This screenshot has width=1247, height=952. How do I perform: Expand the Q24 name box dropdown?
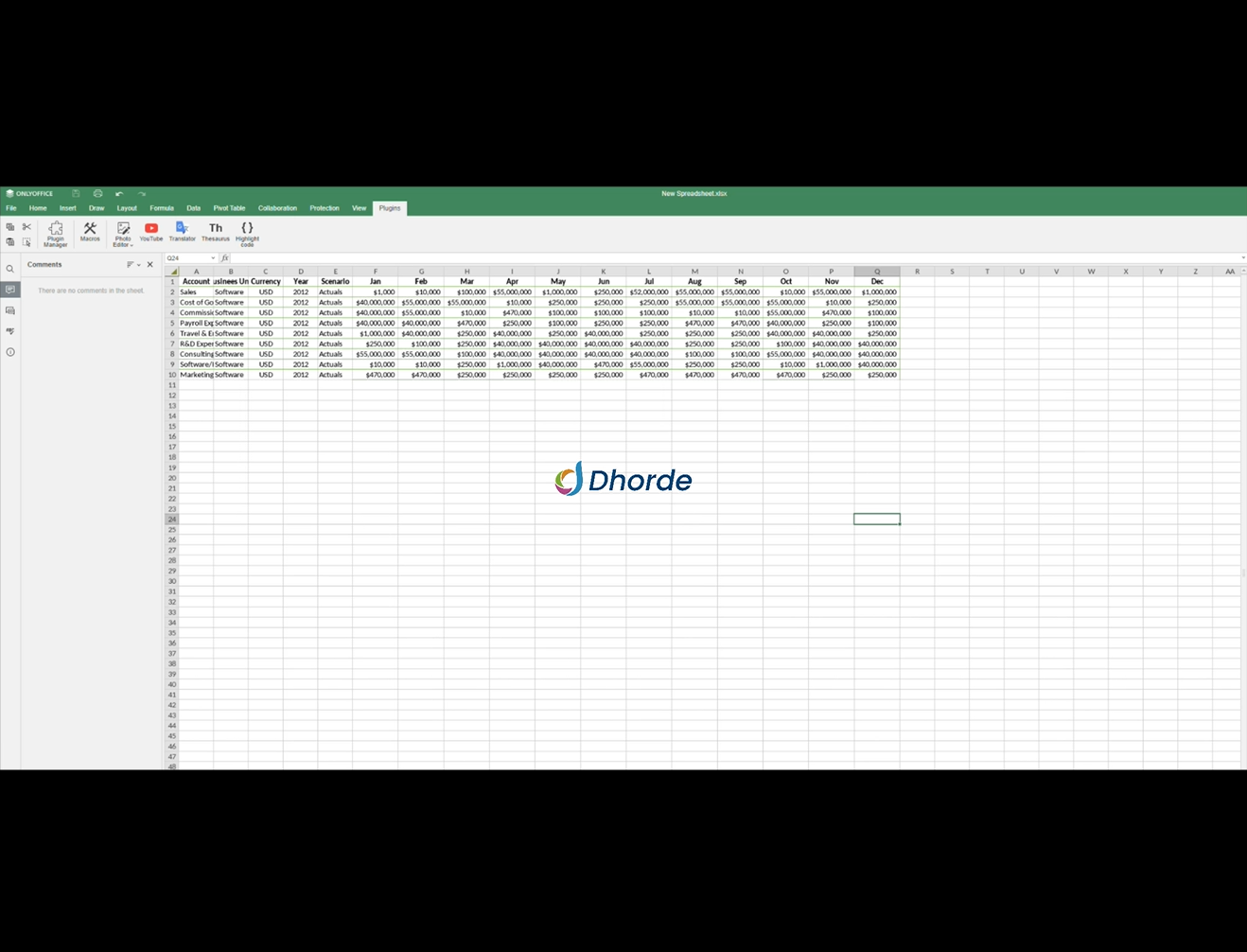(x=213, y=257)
